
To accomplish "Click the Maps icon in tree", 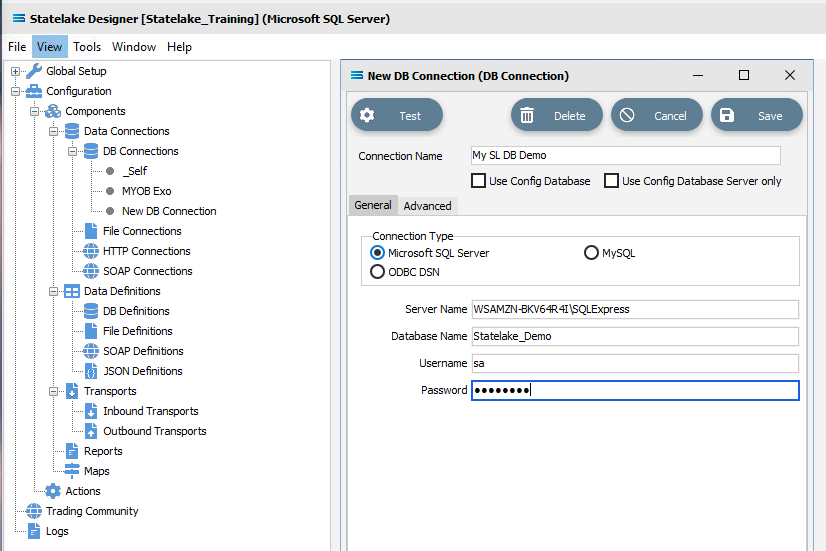I will click(x=72, y=471).
